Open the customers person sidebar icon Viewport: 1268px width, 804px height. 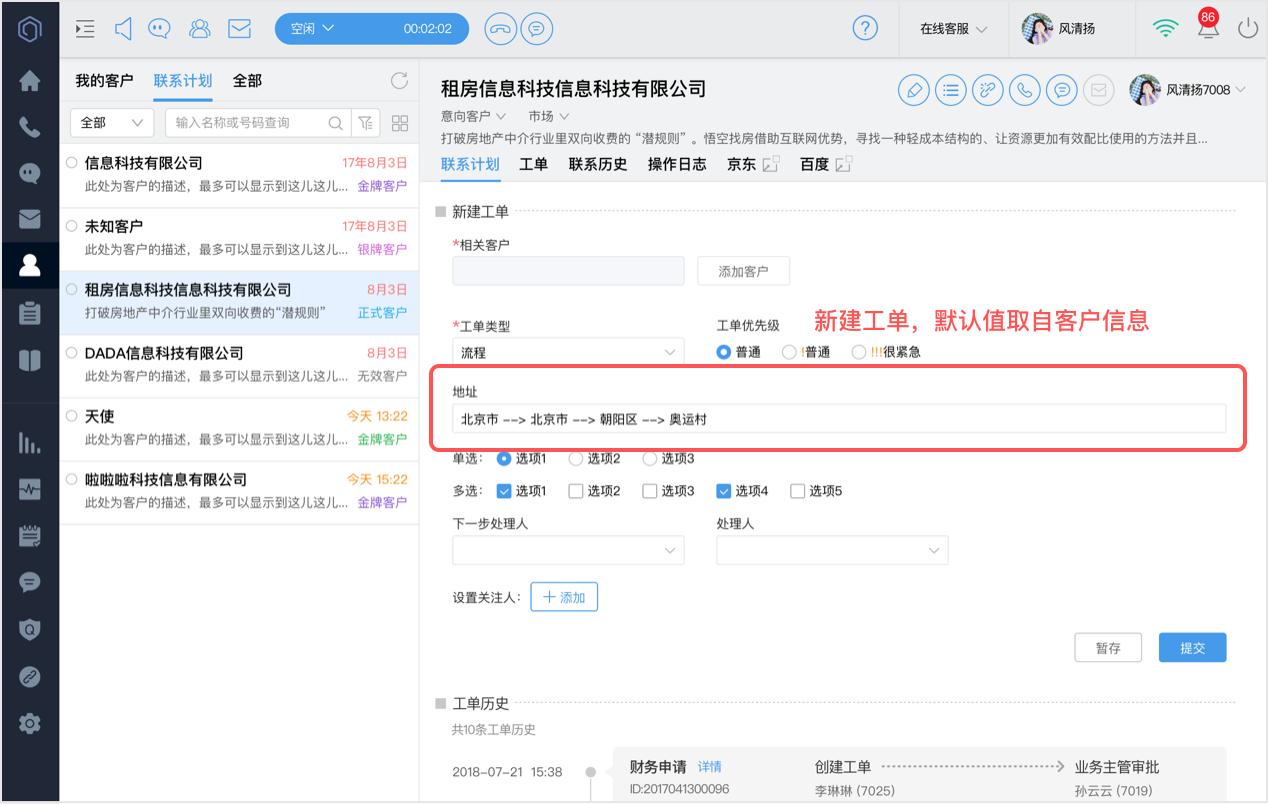30,265
